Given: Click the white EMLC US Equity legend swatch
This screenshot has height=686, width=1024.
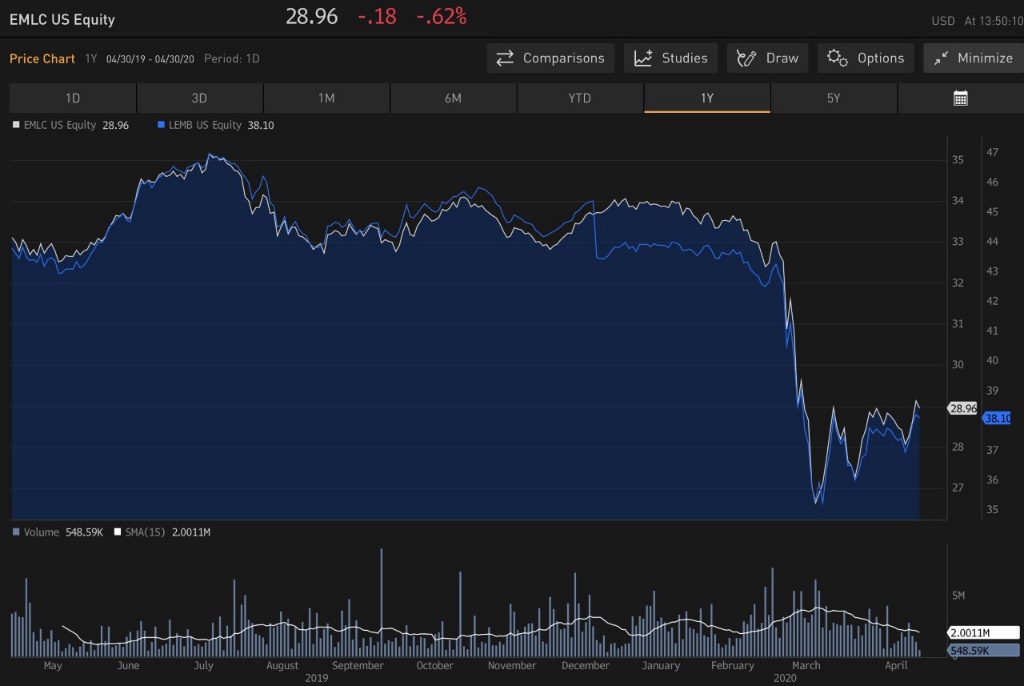Looking at the screenshot, I should point(16,125).
